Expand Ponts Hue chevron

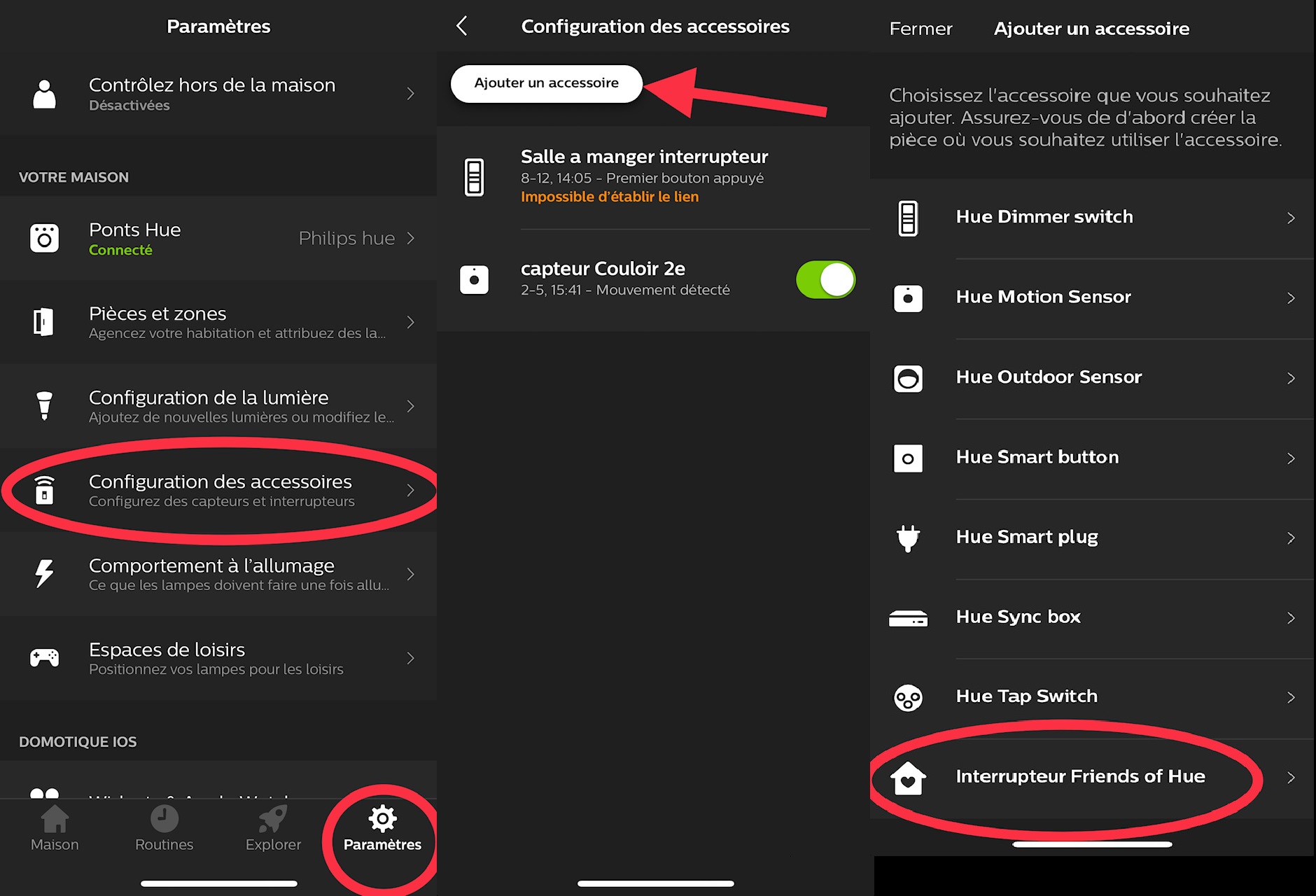click(411, 239)
